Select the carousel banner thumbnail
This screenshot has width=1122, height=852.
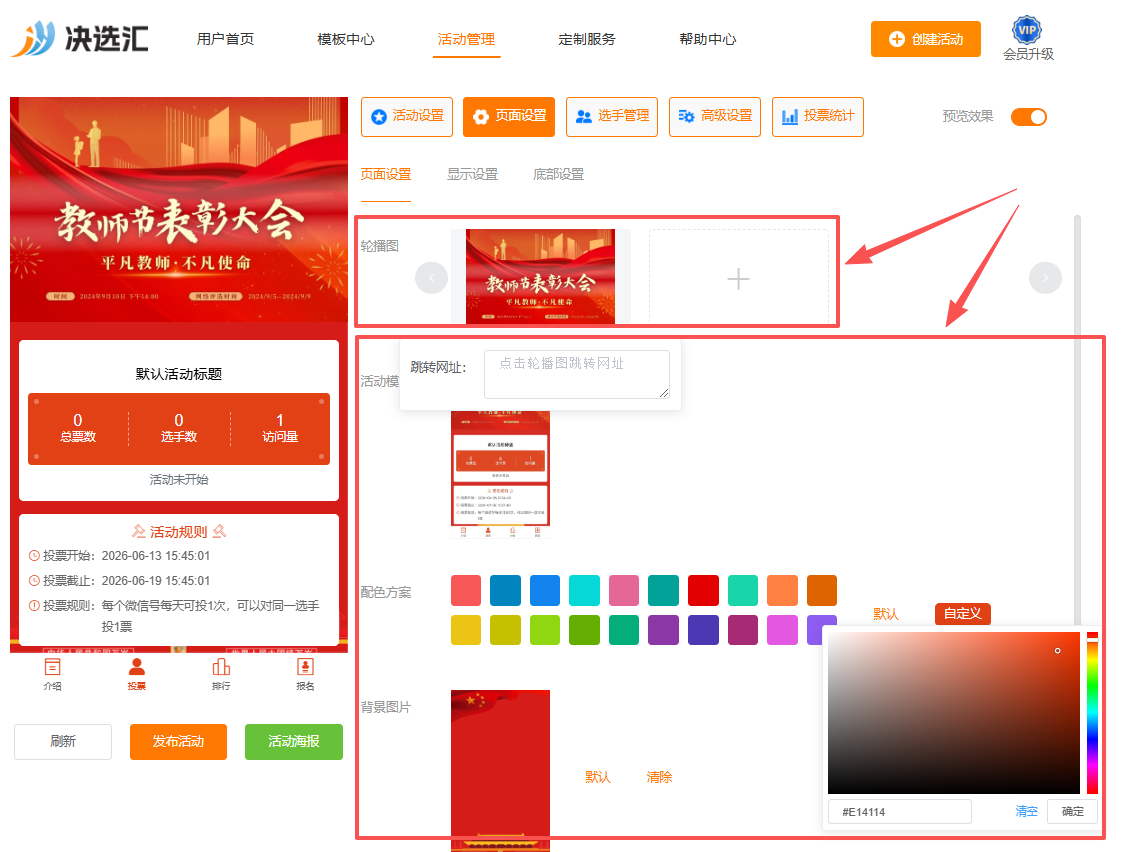[x=540, y=277]
